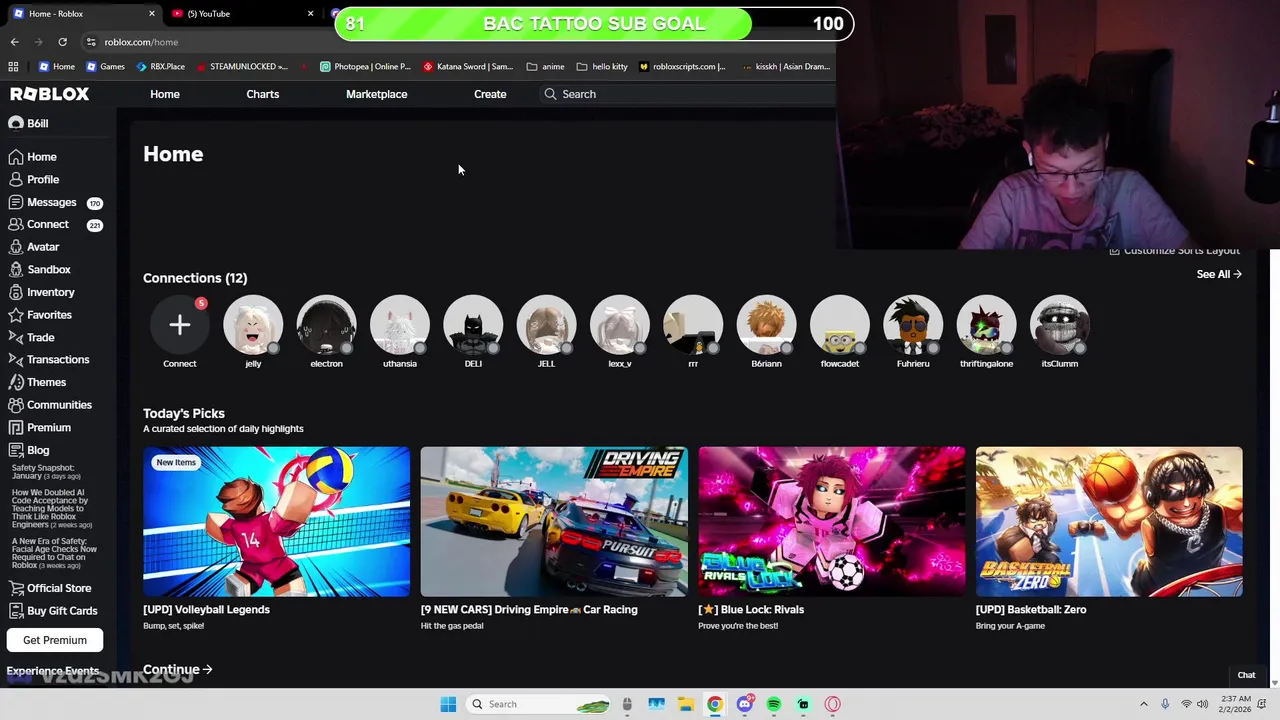Image resolution: width=1280 pixels, height=720 pixels.
Task: Click the browser reload button
Action: point(62,42)
